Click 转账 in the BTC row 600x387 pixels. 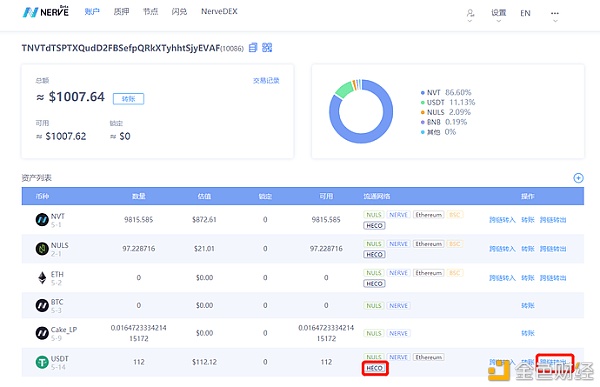528,305
